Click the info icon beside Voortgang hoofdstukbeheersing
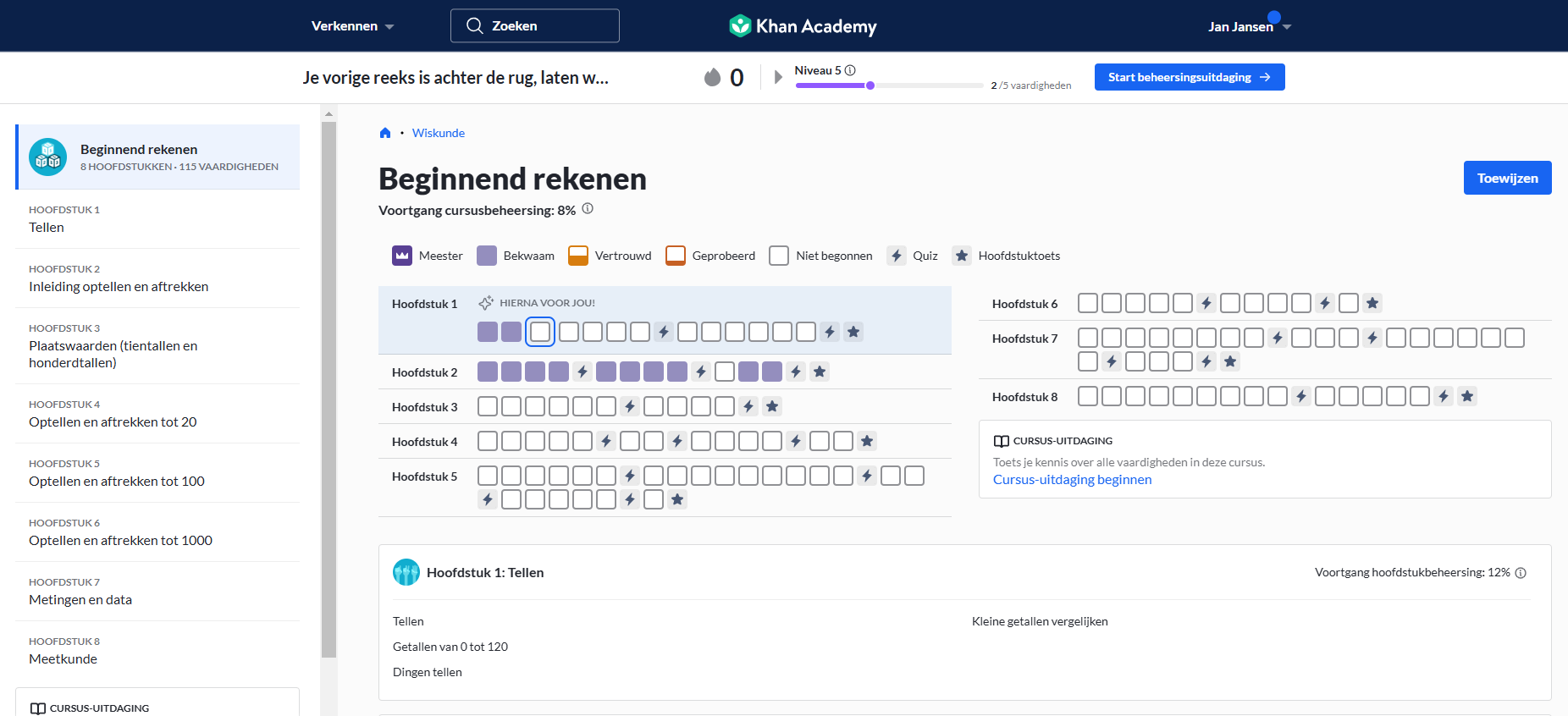The image size is (1568, 716). pos(1521,573)
